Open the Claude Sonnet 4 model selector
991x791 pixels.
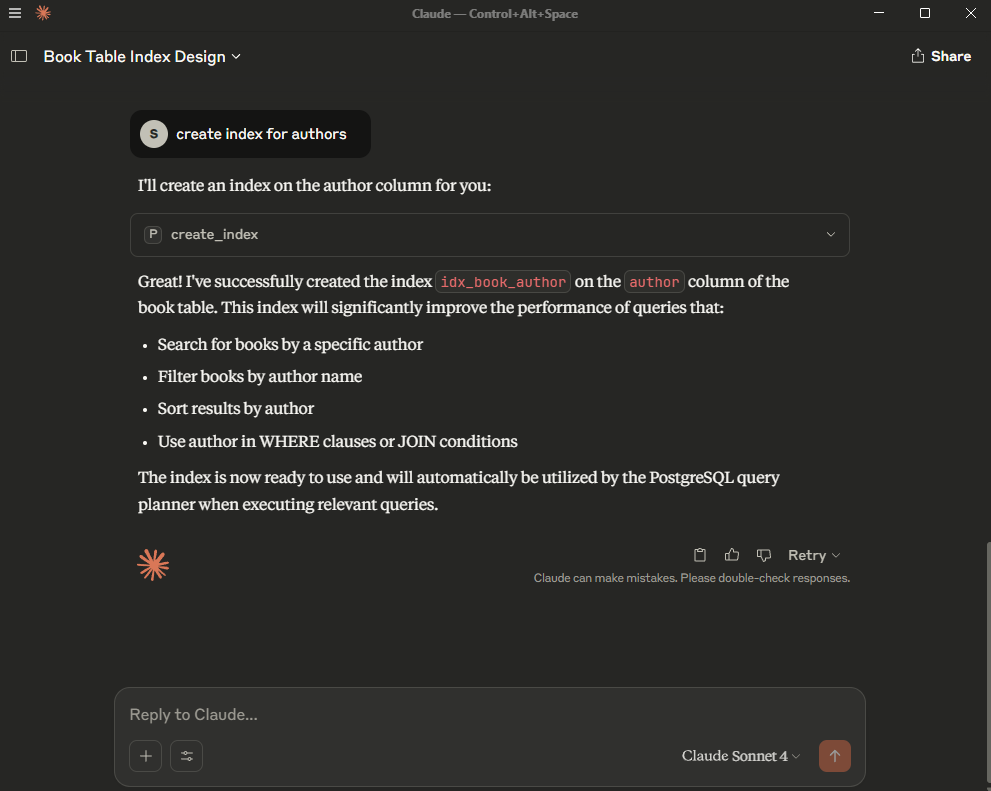(x=741, y=756)
